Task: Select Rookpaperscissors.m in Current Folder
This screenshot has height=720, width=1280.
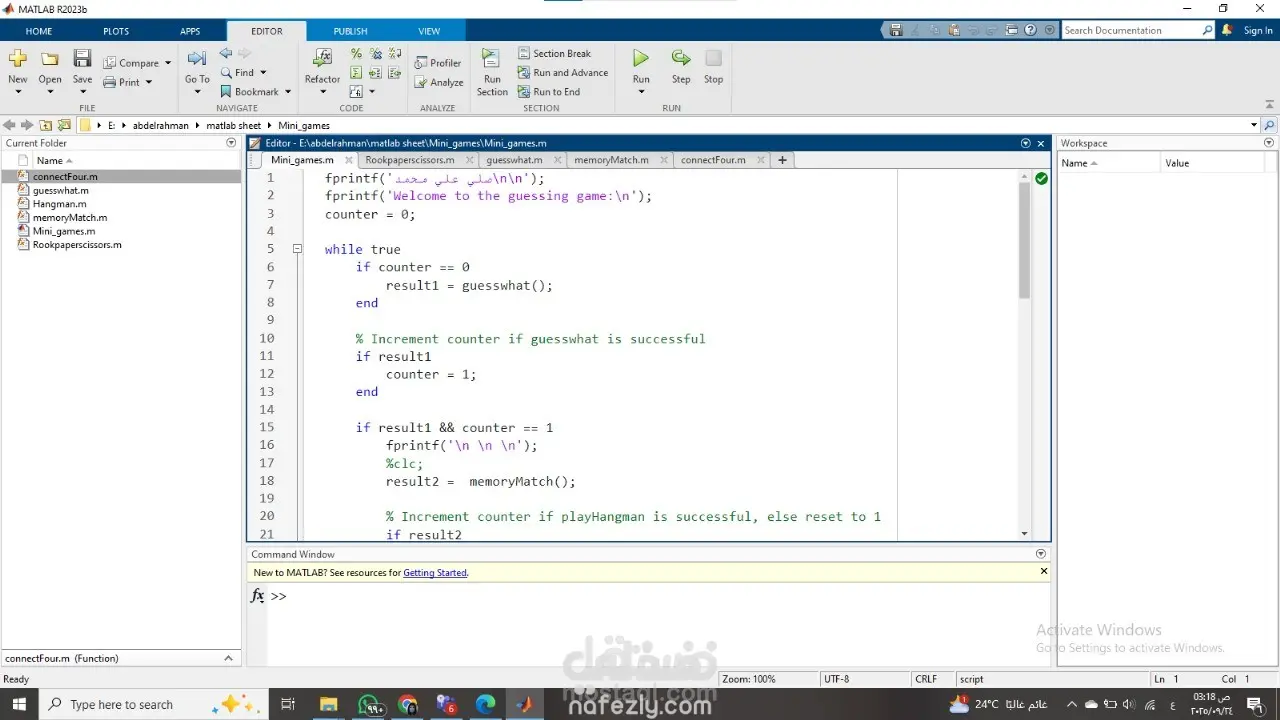Action: pos(77,244)
